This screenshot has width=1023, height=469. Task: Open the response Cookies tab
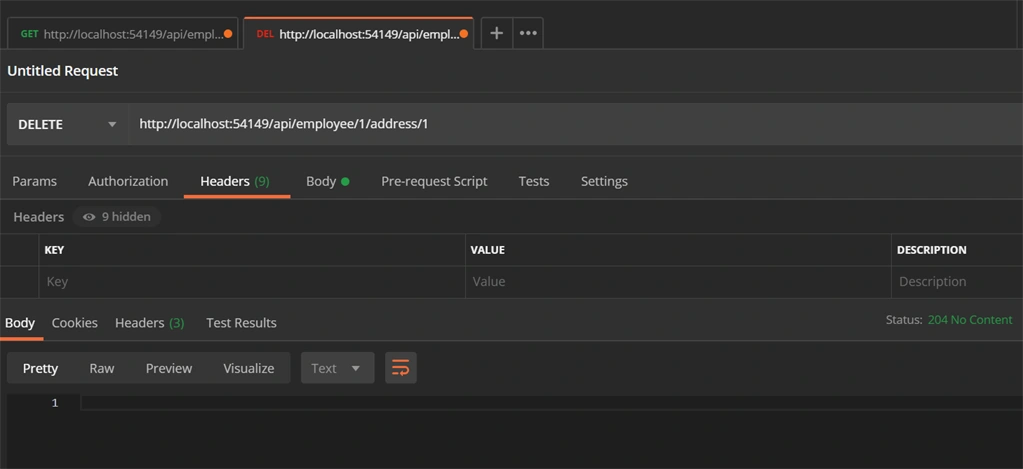pos(74,323)
